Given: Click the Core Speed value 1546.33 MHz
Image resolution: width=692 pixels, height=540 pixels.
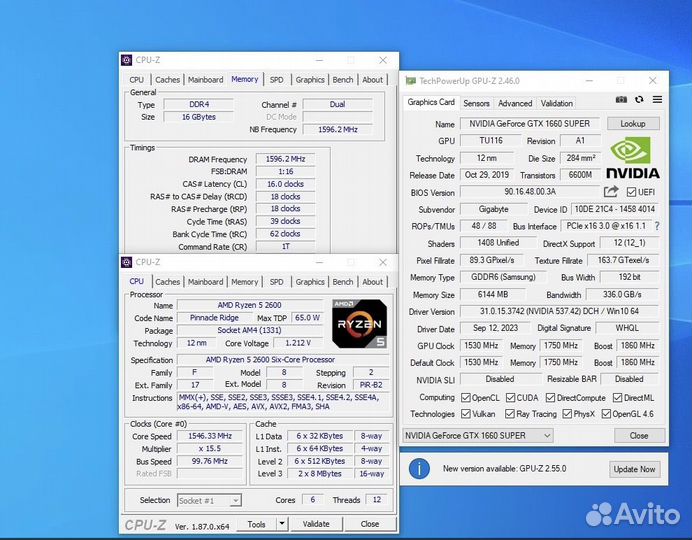Looking at the screenshot, I should click(210, 436).
